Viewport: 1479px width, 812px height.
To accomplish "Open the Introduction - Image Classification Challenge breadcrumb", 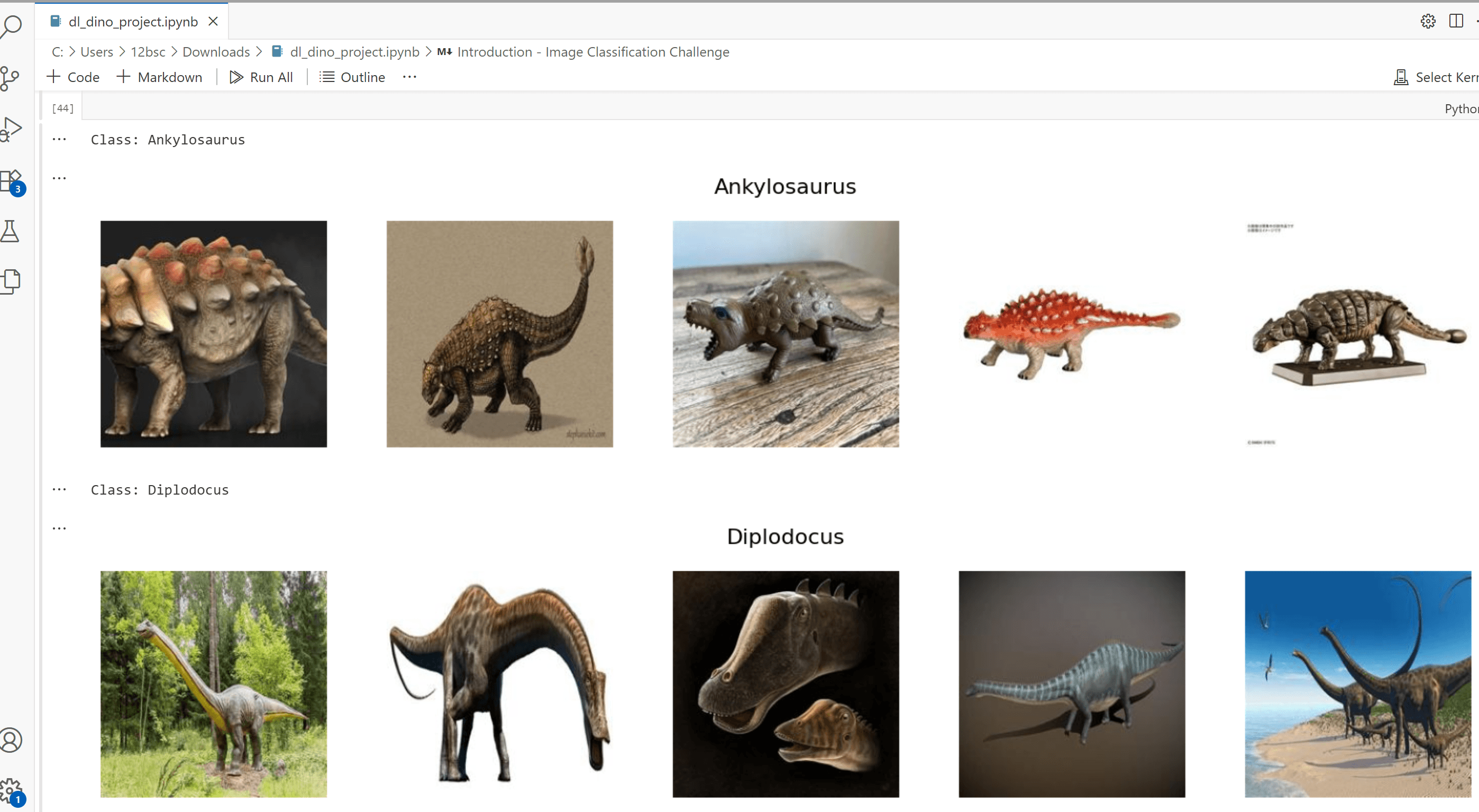I will [x=584, y=52].
